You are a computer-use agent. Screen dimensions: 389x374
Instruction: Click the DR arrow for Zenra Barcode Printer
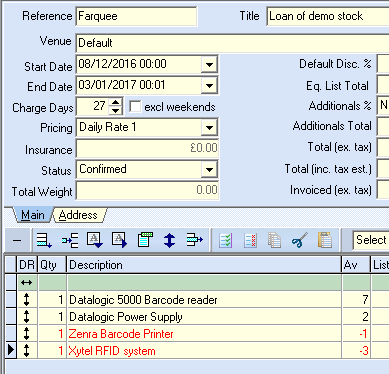[27, 333]
